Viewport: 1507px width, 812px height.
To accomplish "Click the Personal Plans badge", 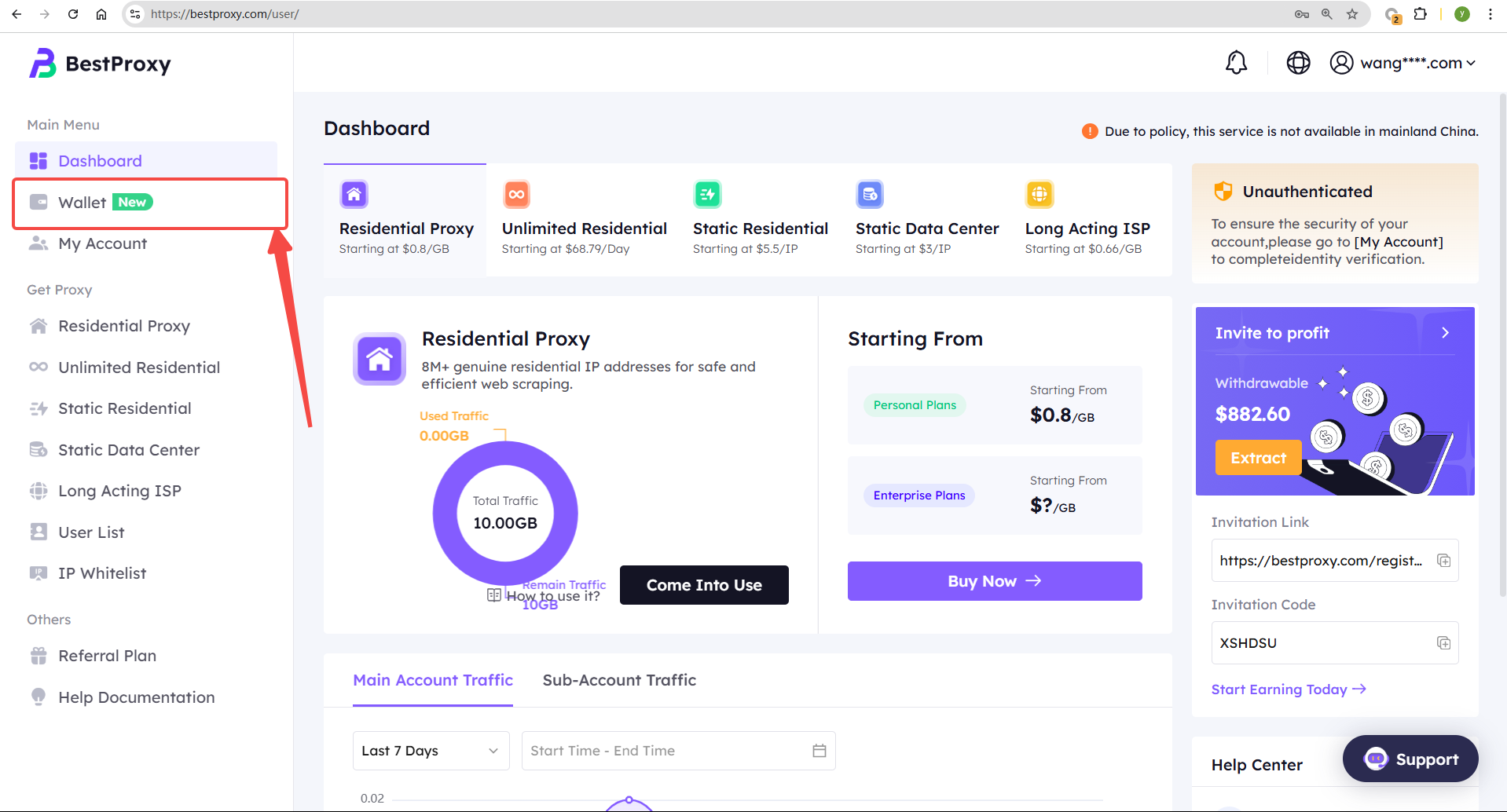I will pyautogui.click(x=915, y=405).
